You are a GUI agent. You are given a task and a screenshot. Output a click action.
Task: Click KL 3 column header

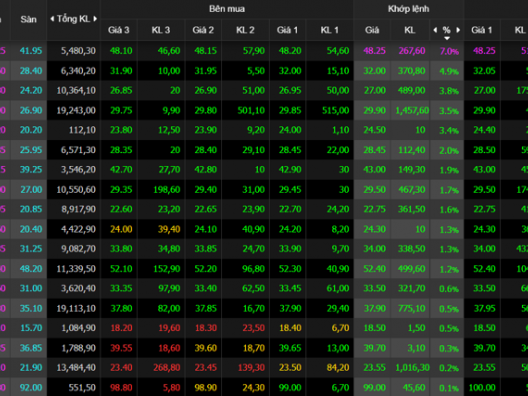click(x=161, y=30)
